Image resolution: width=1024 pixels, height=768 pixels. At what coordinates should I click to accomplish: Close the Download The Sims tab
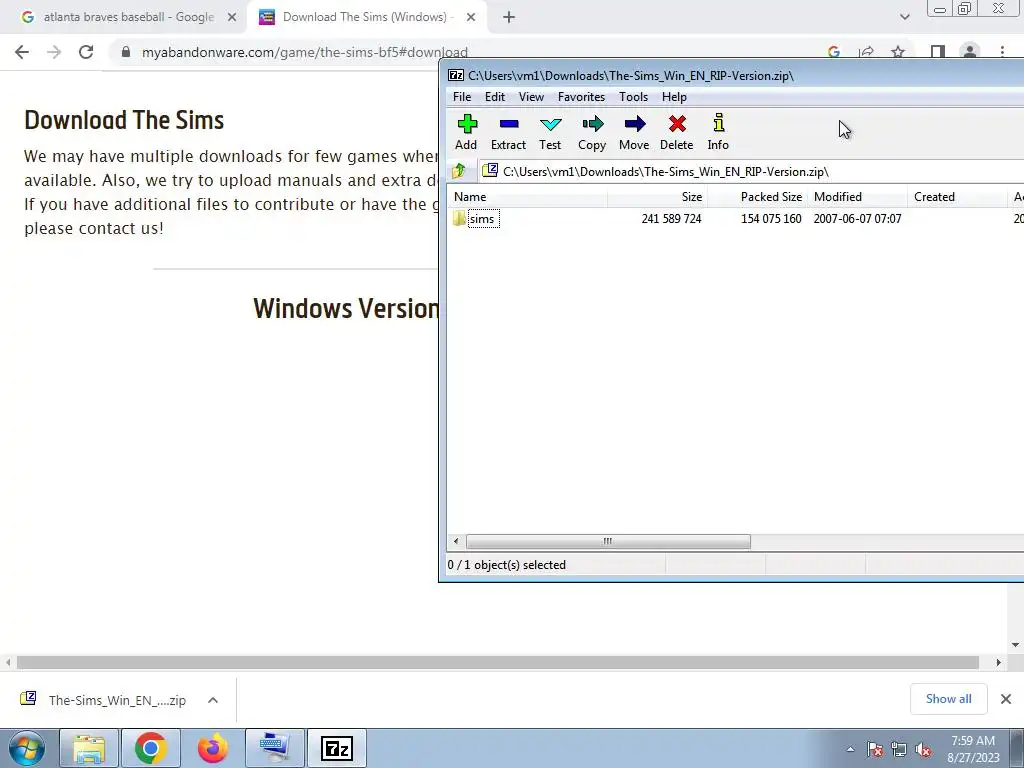tap(471, 18)
